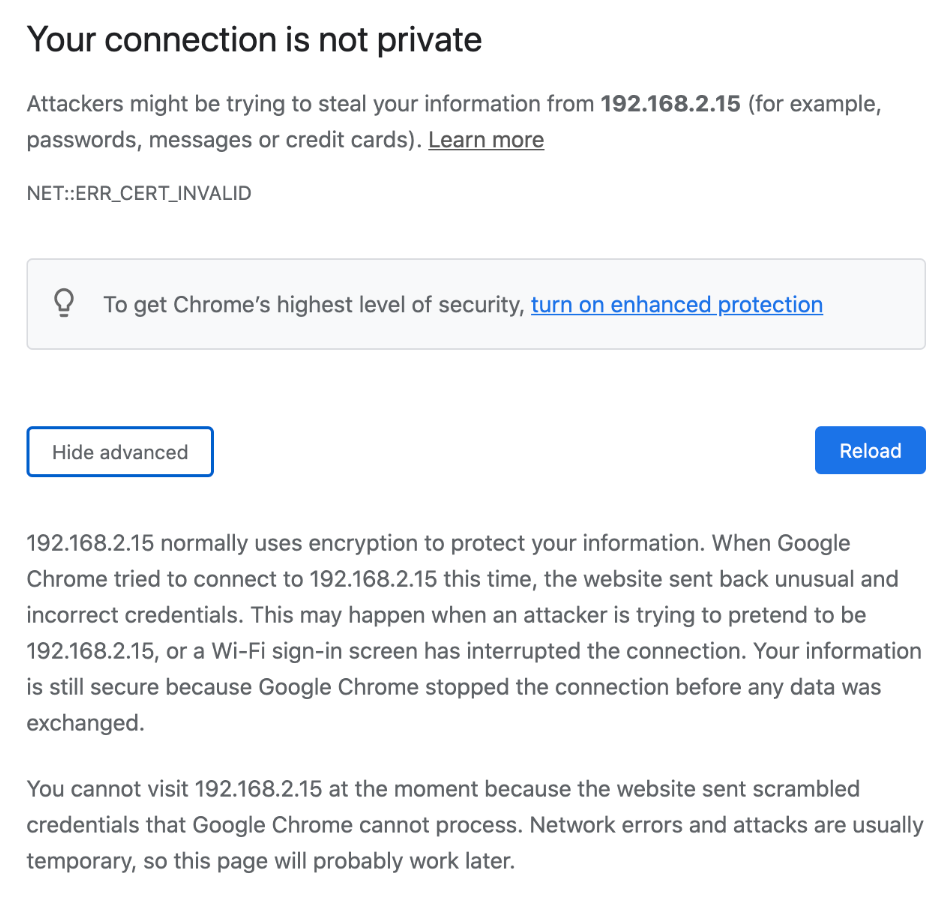Click the 'passwords, messages or credit cards' text

point(223,140)
